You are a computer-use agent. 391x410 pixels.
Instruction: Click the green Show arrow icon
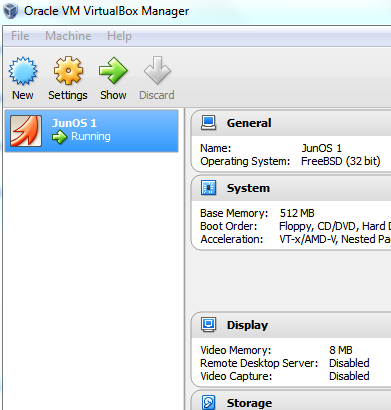[x=113, y=70]
